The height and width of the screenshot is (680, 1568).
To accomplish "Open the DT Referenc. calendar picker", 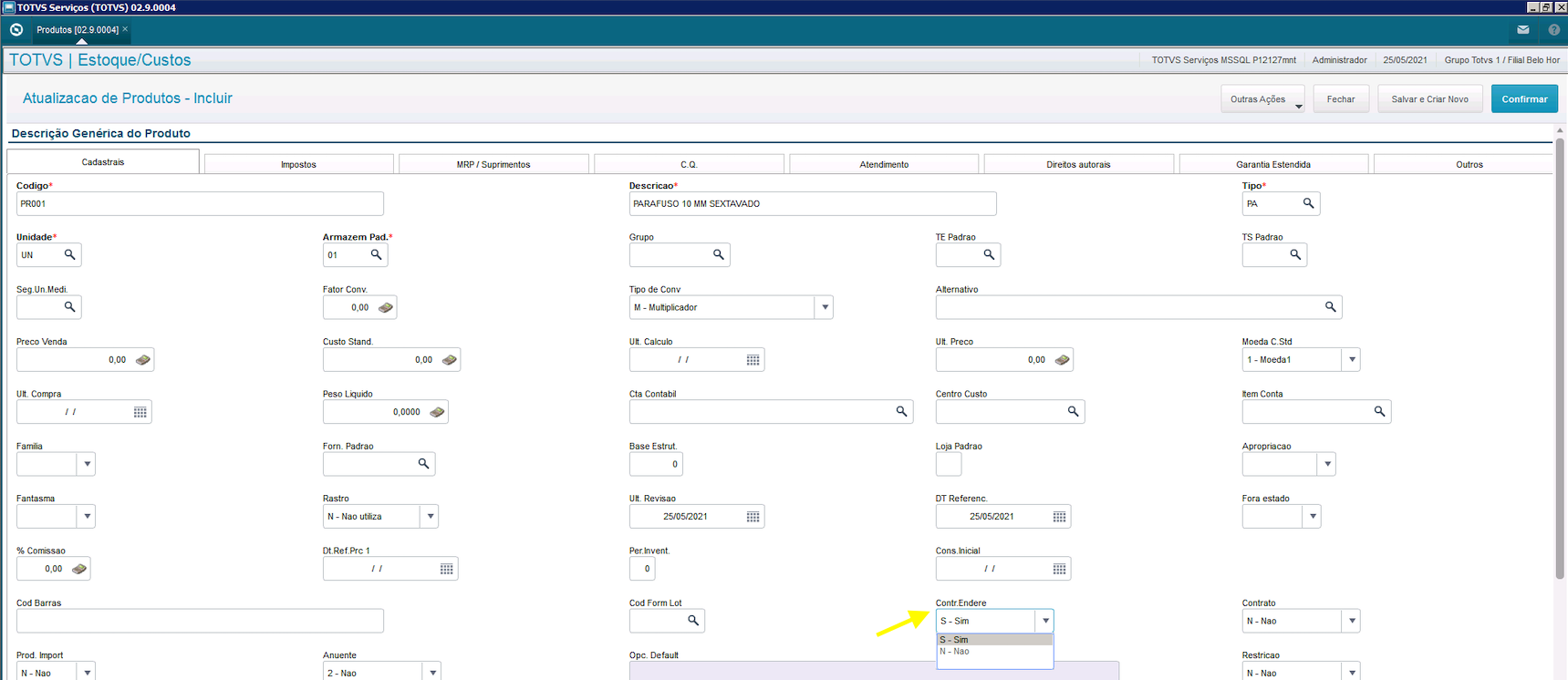I will pyautogui.click(x=1059, y=517).
